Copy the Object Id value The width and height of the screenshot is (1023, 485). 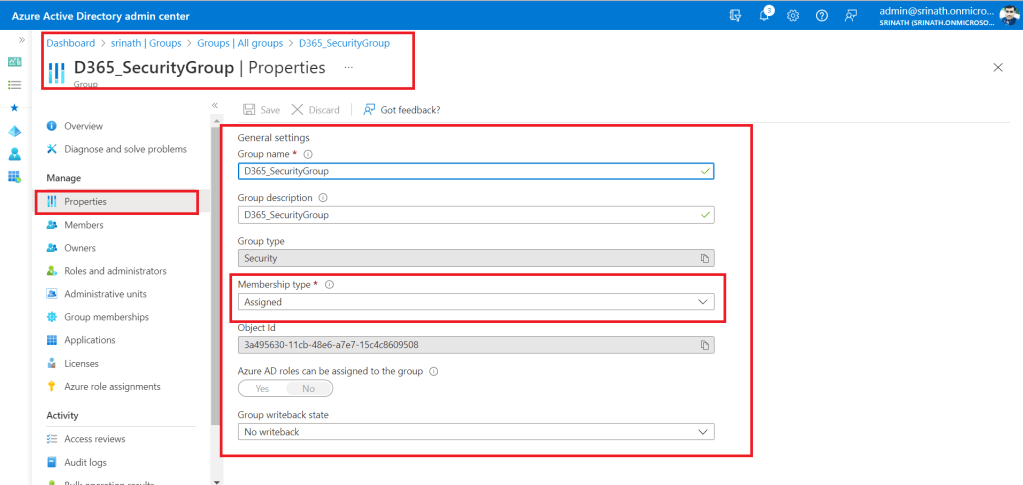coord(704,345)
